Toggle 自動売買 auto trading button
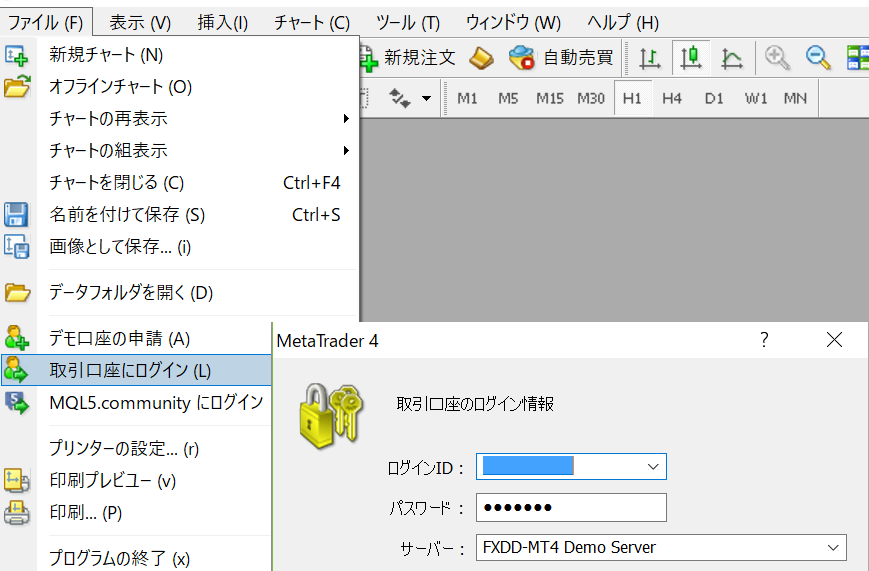 click(x=561, y=58)
